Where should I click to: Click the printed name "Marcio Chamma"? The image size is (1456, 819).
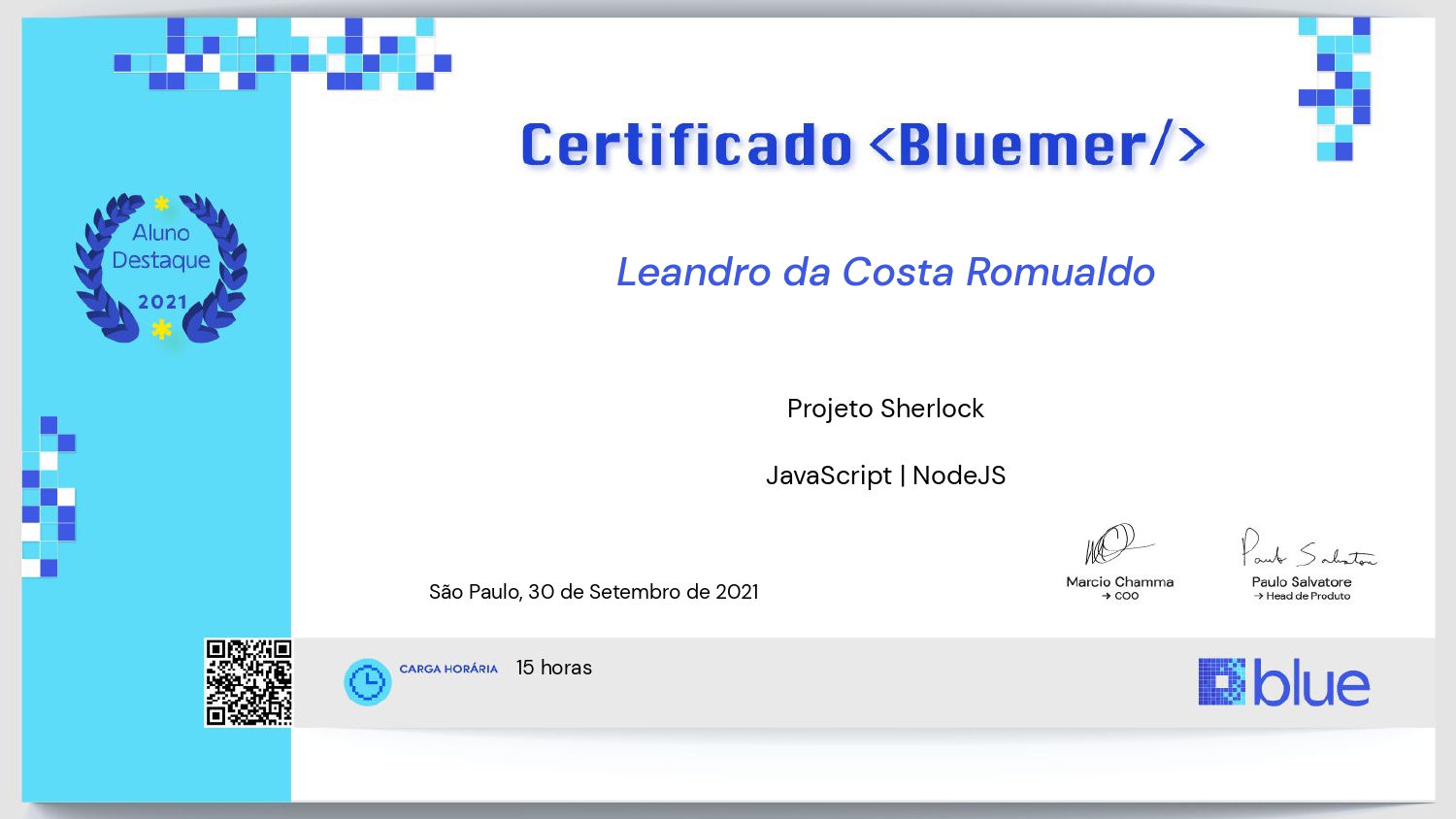[1120, 582]
